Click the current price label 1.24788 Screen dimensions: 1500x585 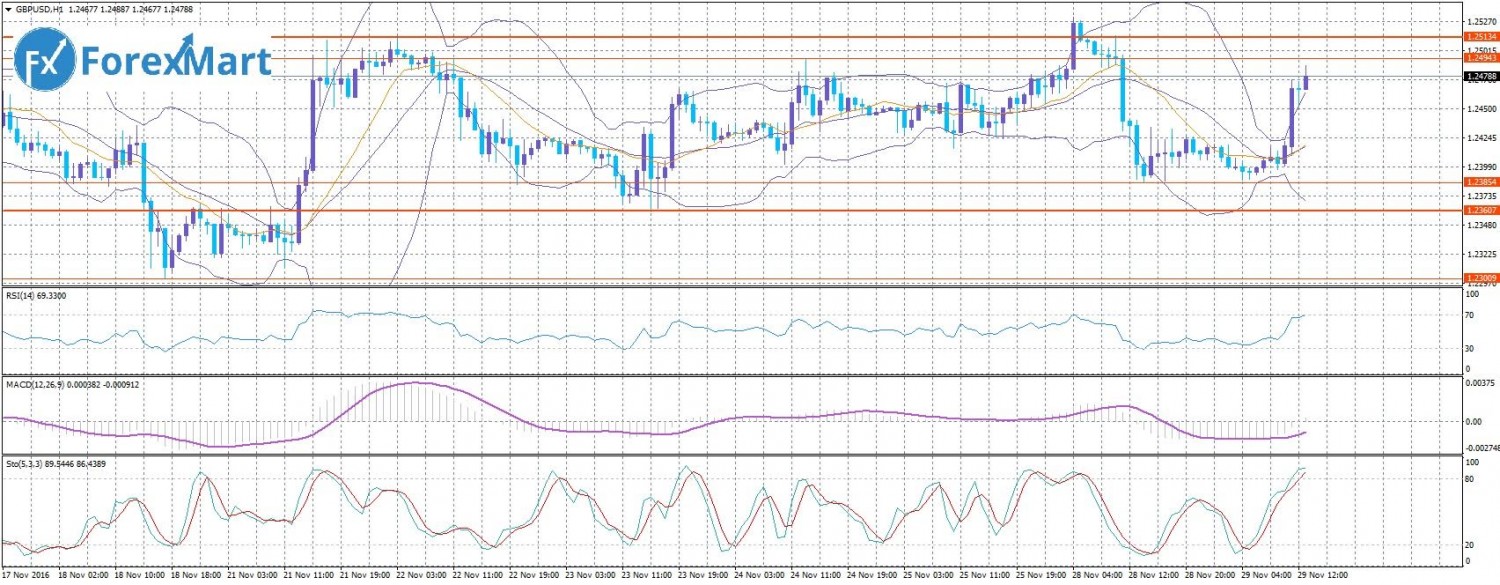(1479, 76)
